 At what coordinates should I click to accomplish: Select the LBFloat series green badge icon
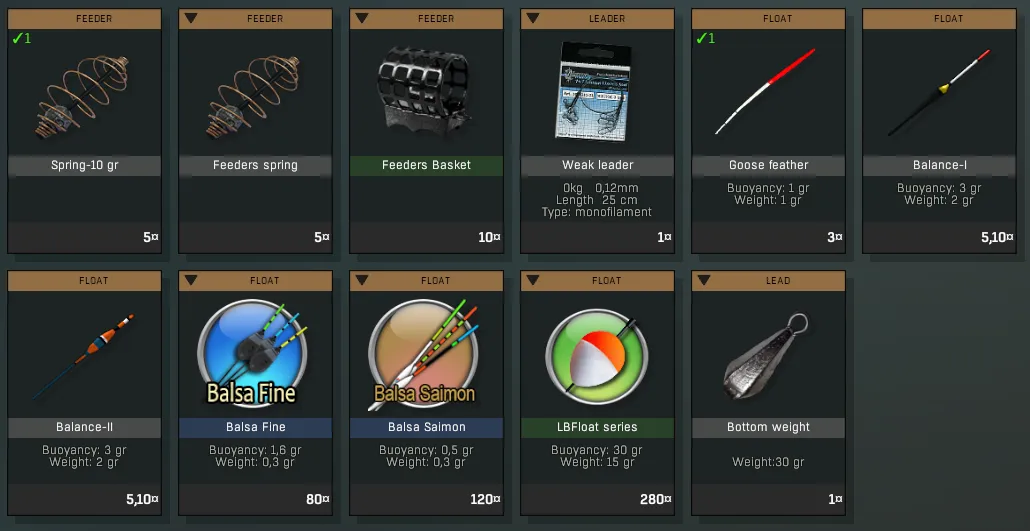pos(596,353)
